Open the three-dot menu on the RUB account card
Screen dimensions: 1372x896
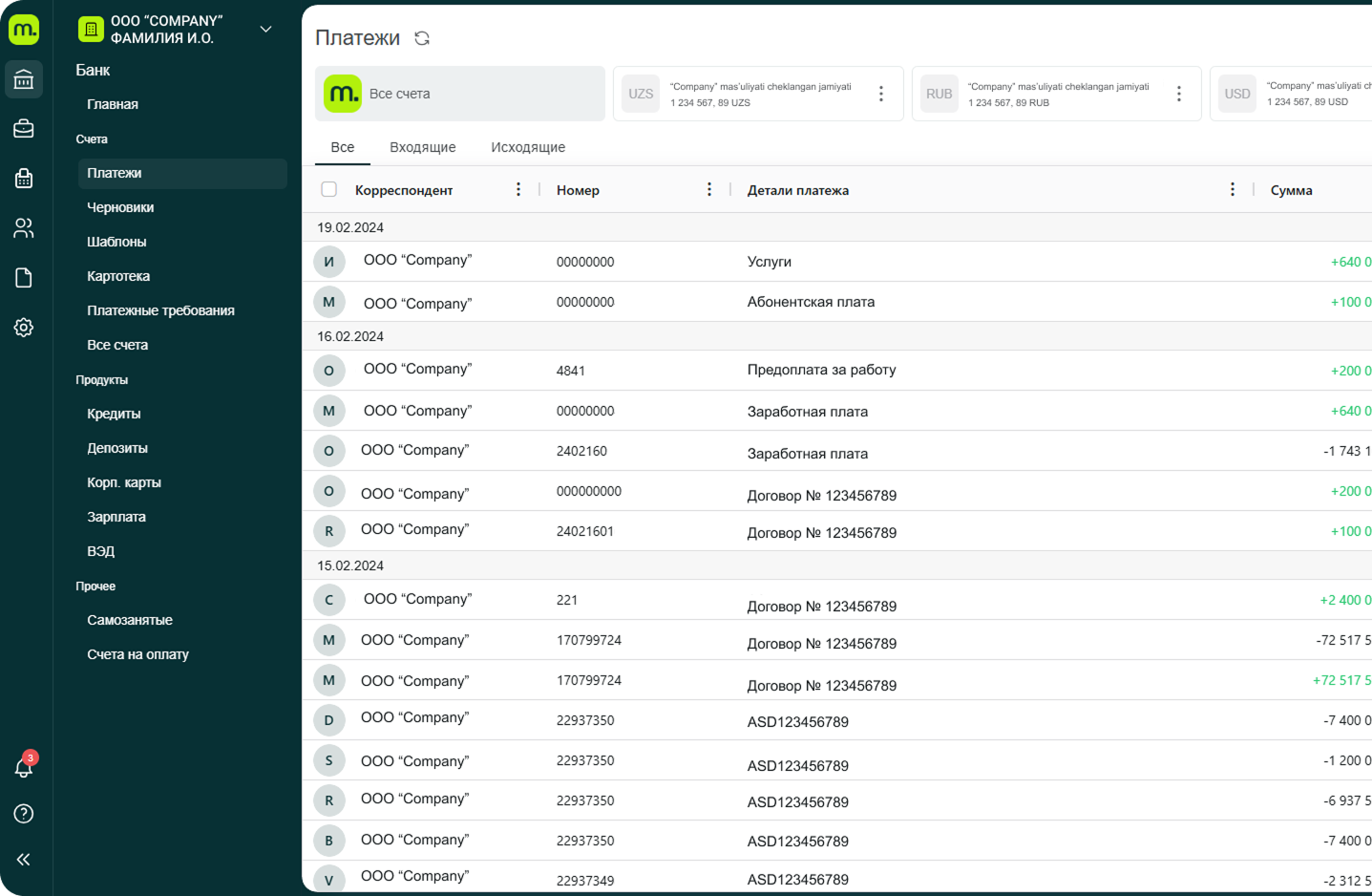(1178, 94)
